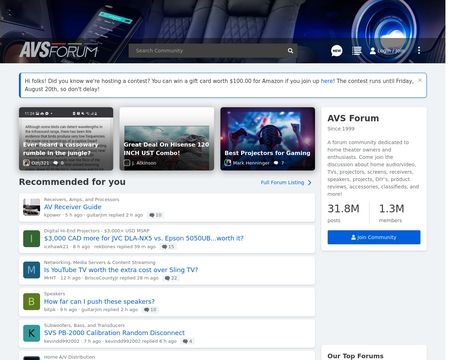The width and height of the screenshot is (450, 360).
Task: Click comment bubble on Best Projectors card
Action: pyautogui.click(x=276, y=163)
